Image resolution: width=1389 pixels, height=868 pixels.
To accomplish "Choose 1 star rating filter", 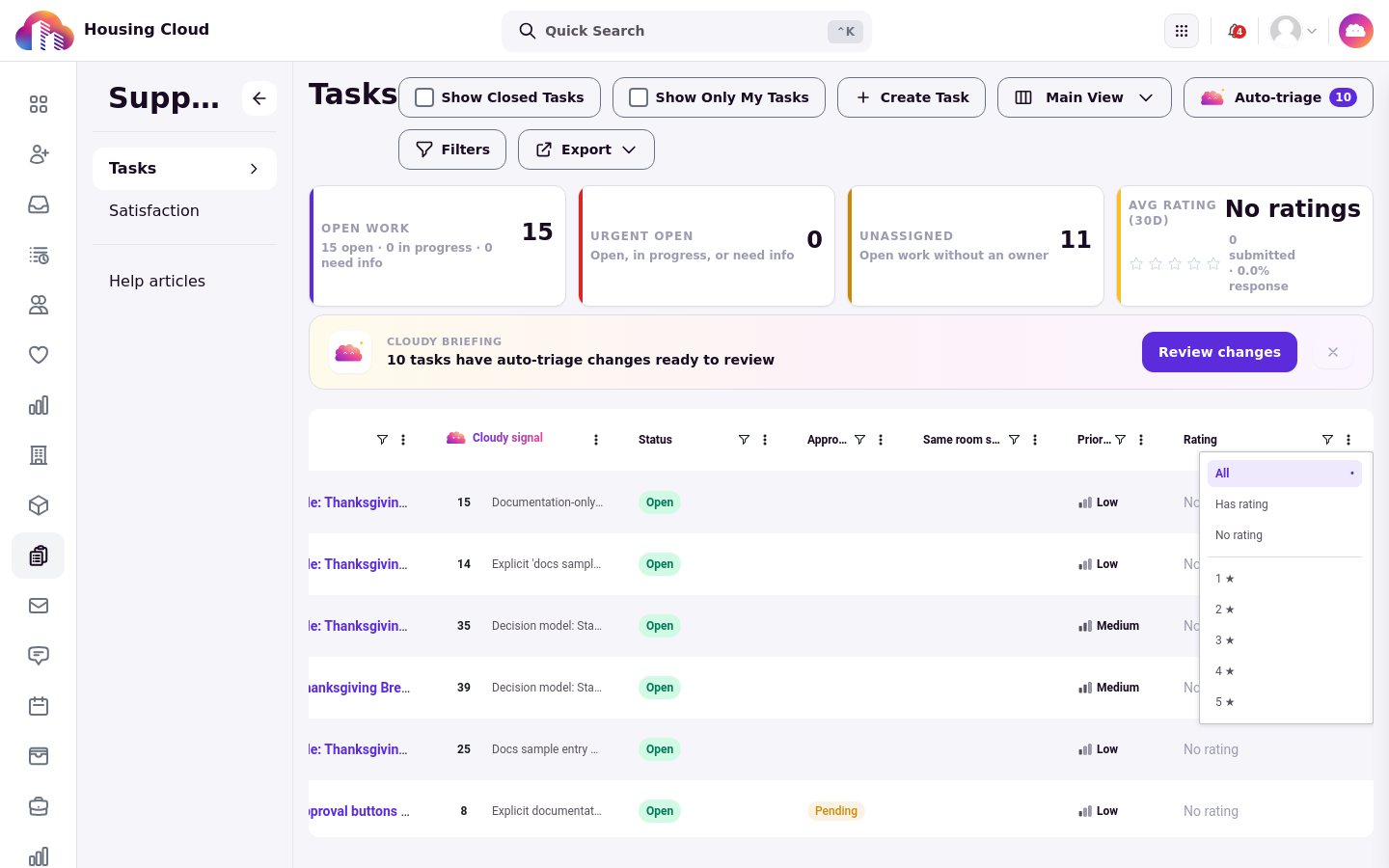I will pos(1285,579).
